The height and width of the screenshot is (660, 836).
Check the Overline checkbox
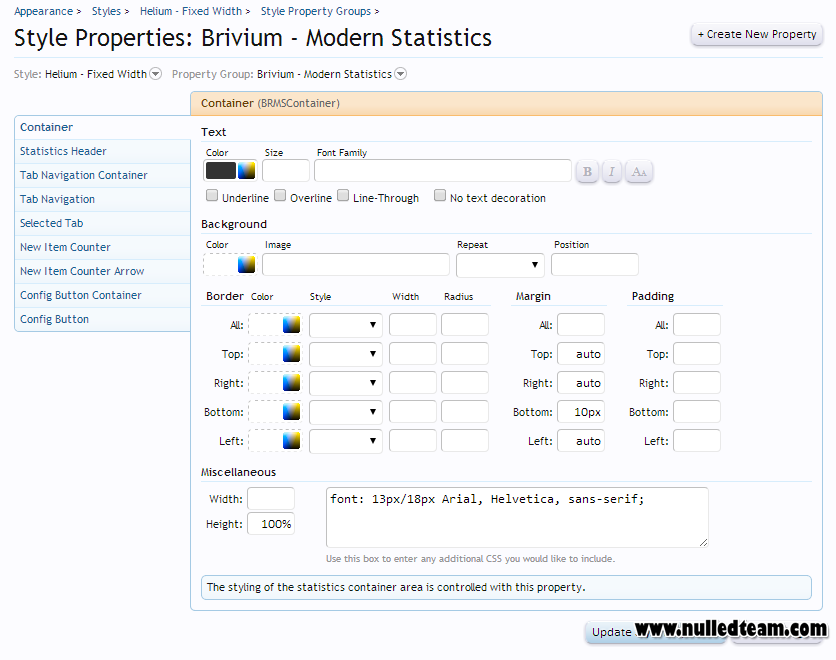[x=280, y=196]
